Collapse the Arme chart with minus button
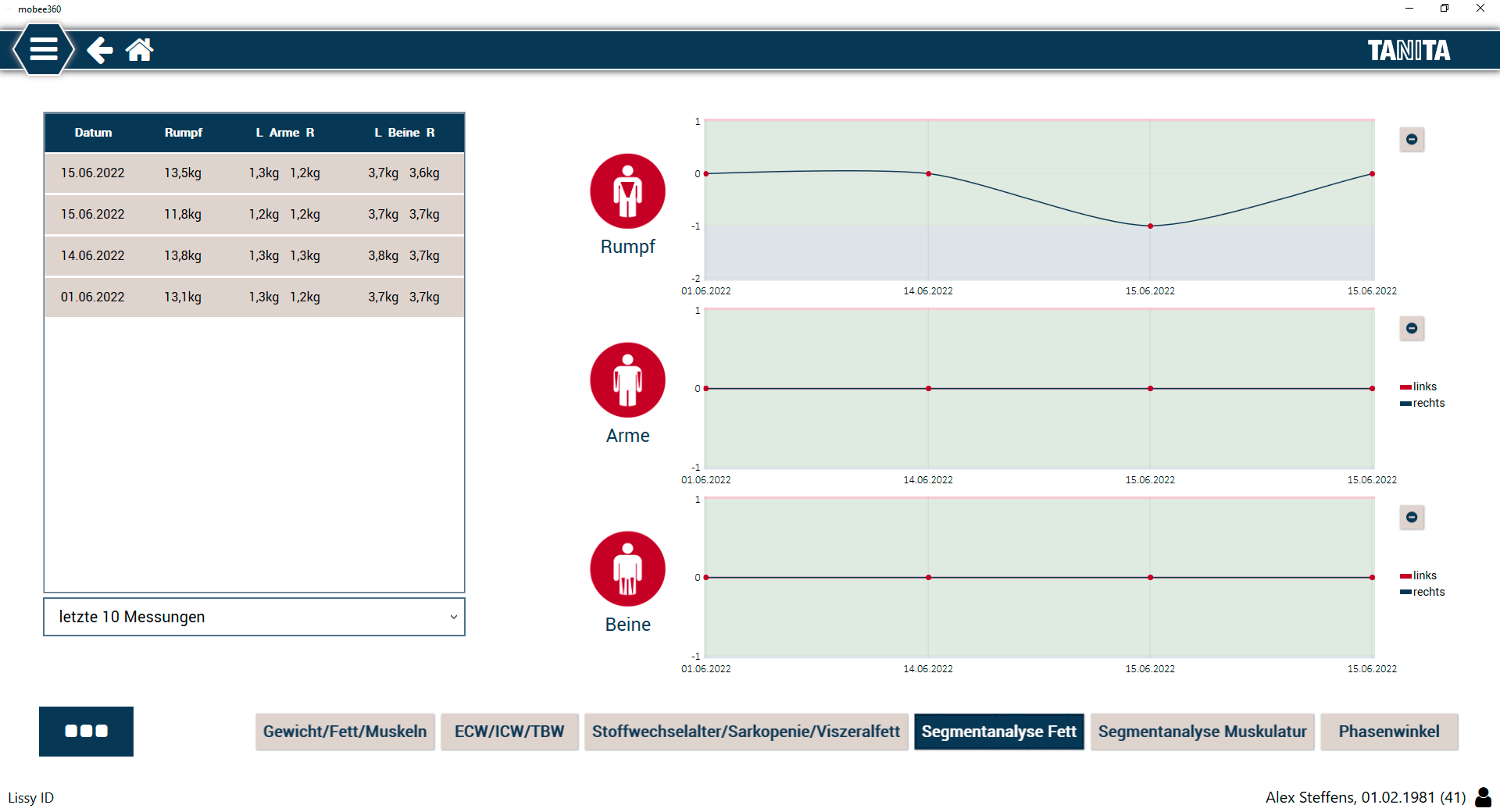 (x=1411, y=329)
